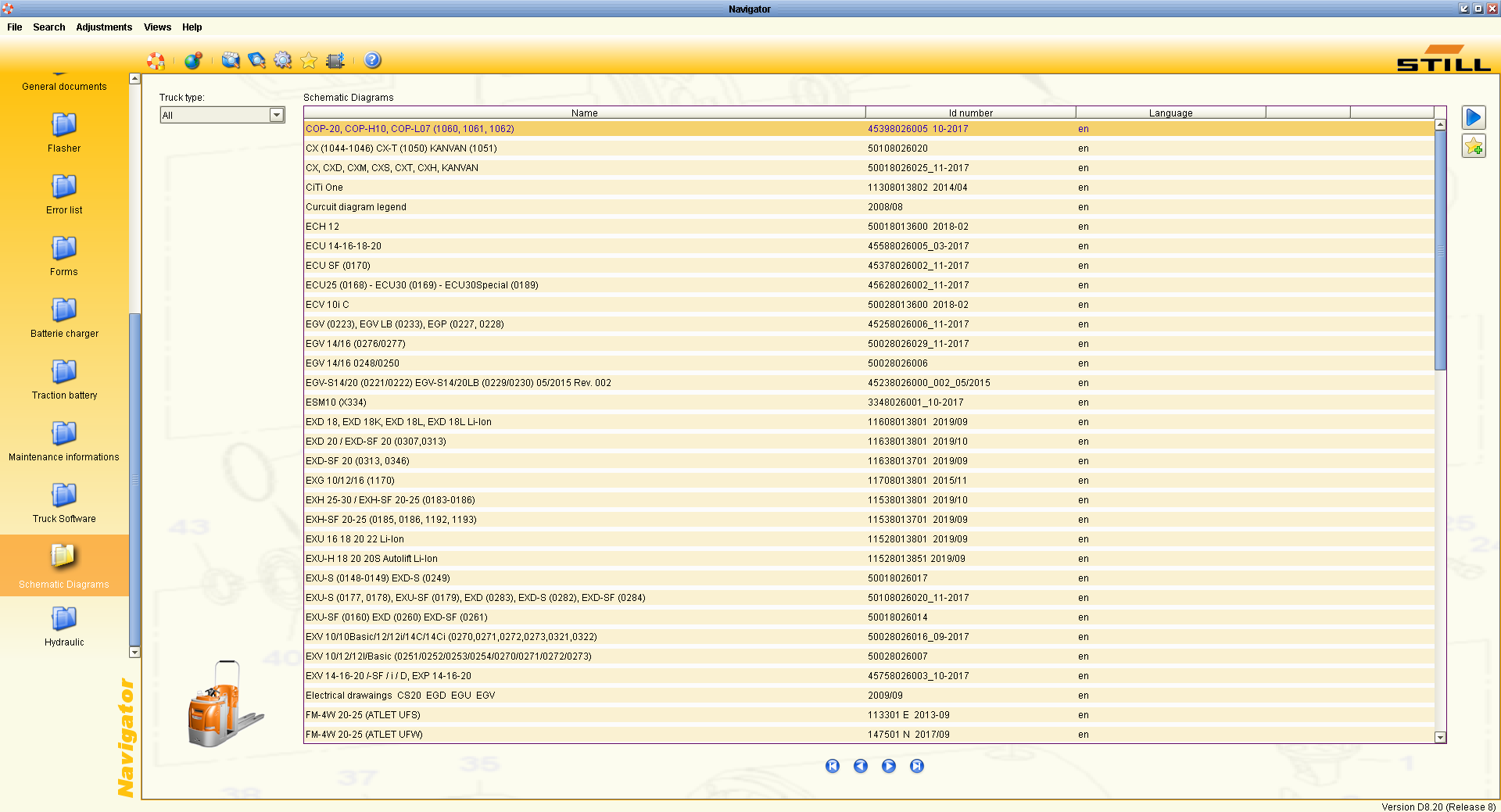
Task: Click the sidebar scroll-down arrow
Action: coord(134,652)
